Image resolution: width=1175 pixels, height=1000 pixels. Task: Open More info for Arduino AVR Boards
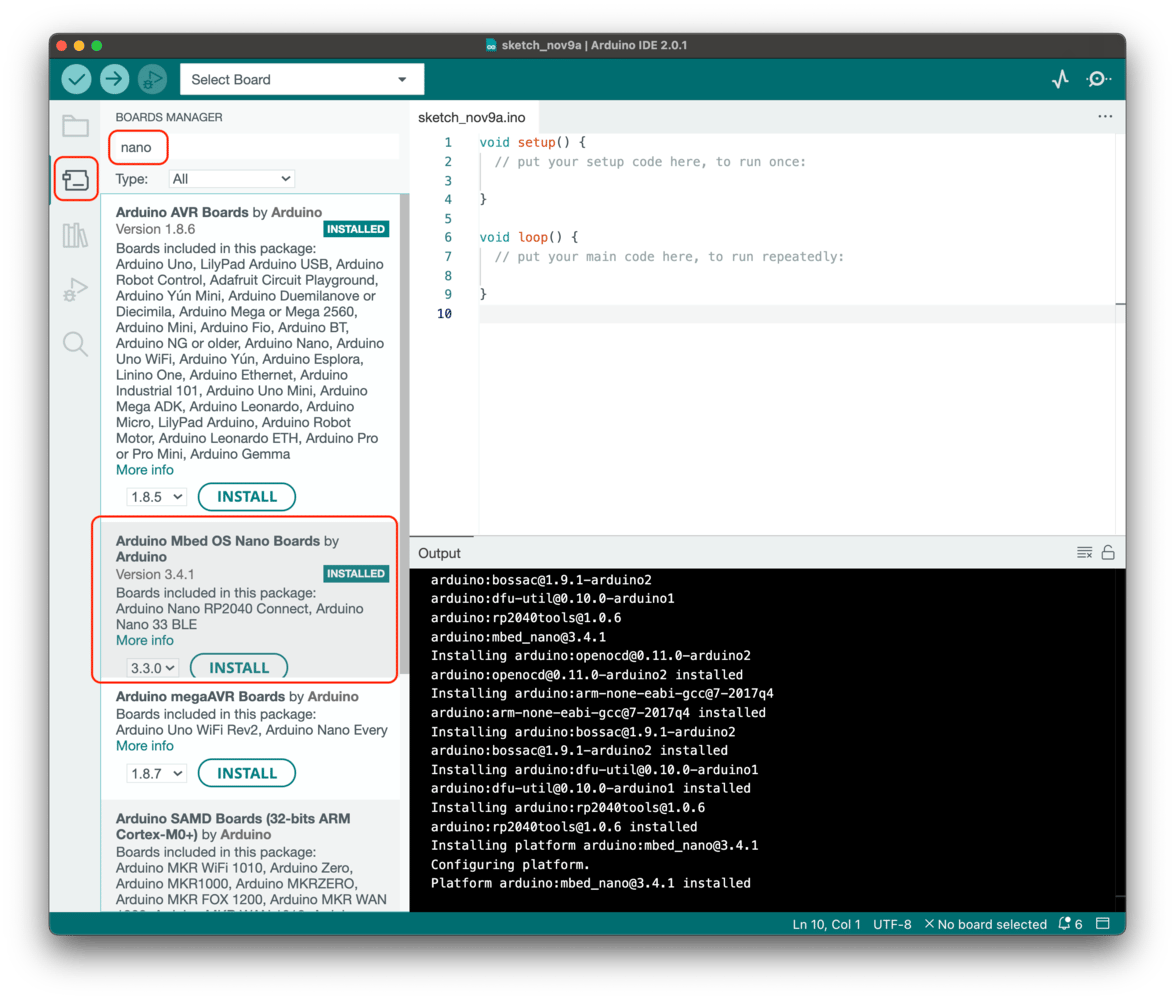(x=145, y=470)
